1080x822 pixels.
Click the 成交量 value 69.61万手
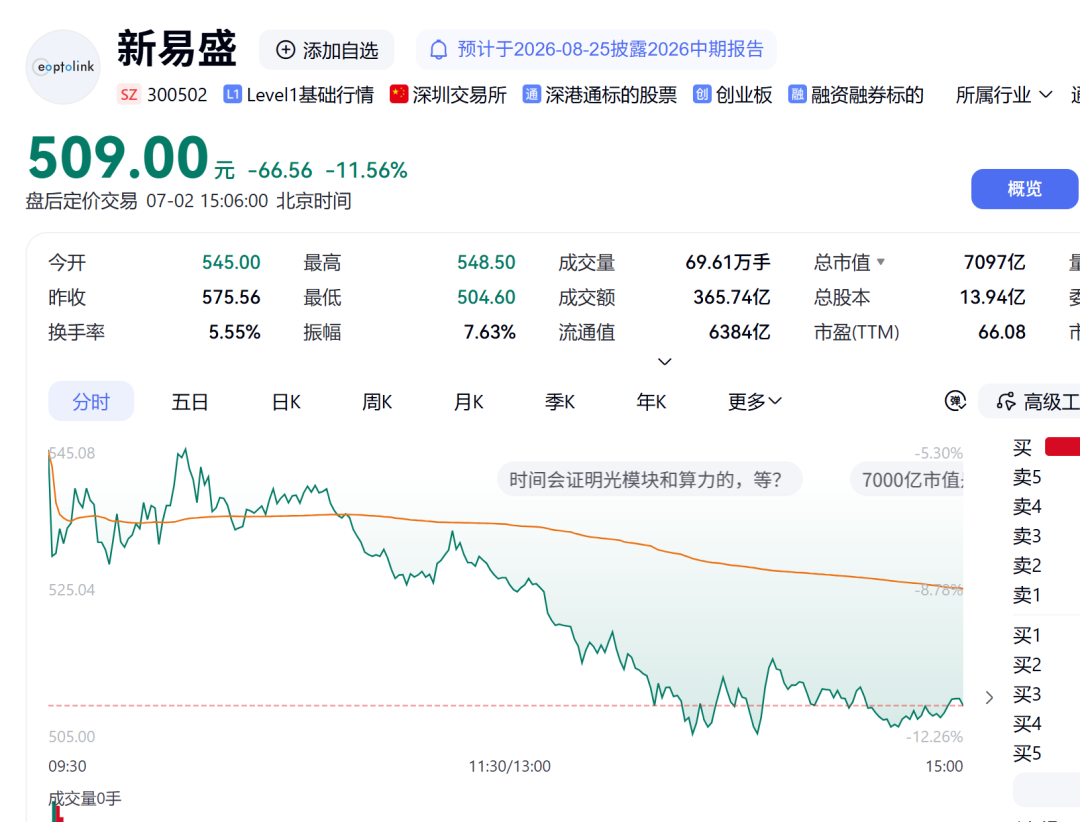tap(727, 263)
